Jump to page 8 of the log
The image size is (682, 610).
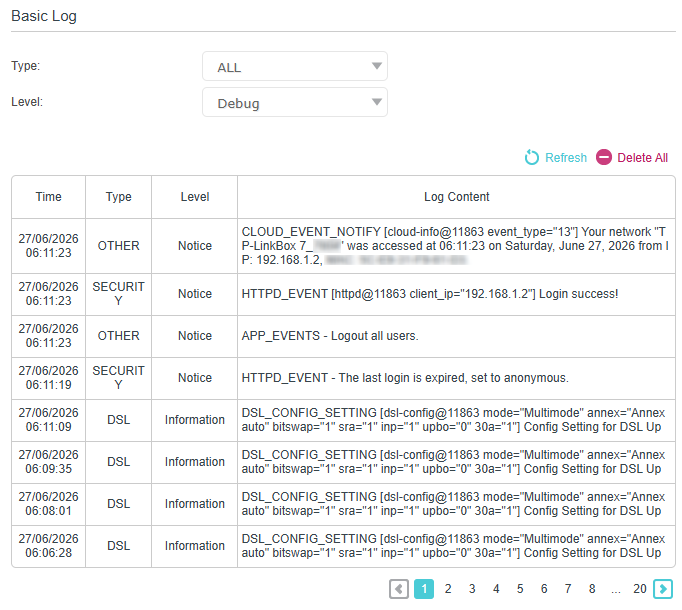coord(592,589)
